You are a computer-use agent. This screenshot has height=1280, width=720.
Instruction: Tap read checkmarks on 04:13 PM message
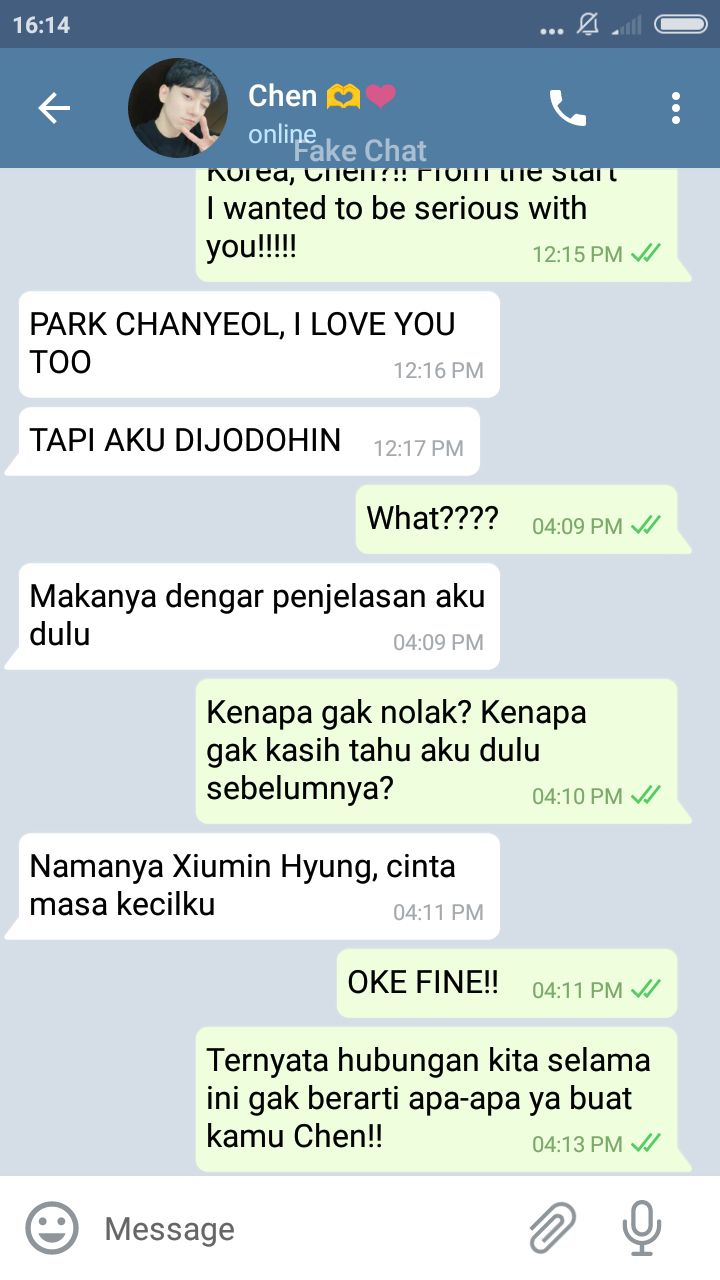point(646,1144)
